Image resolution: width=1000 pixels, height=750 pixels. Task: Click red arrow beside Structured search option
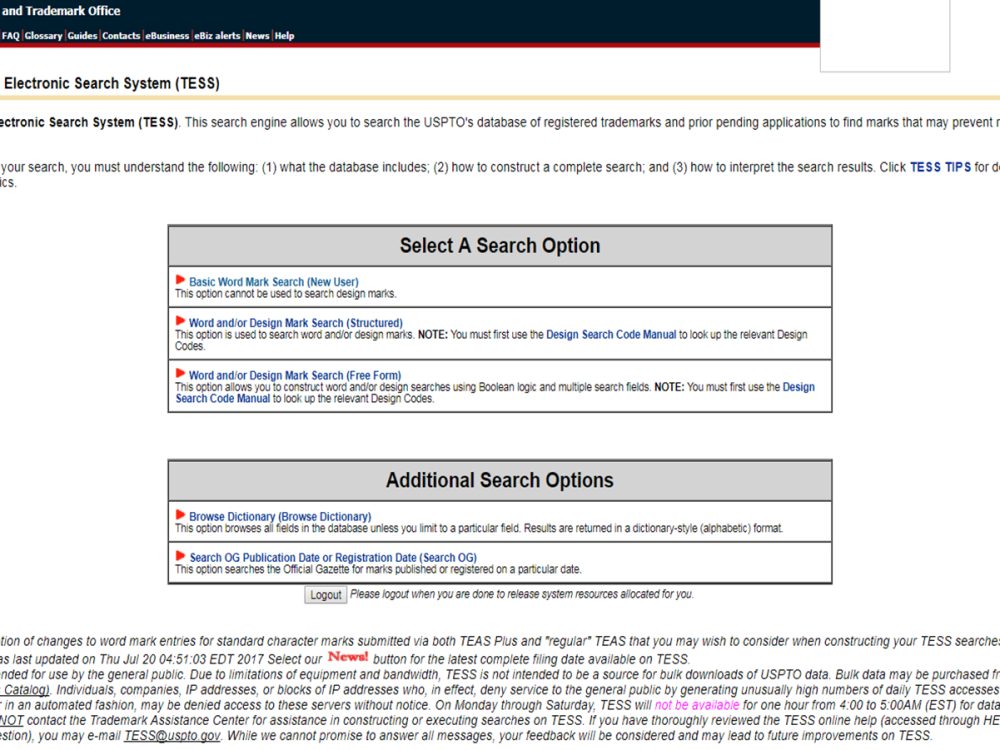[x=180, y=322]
